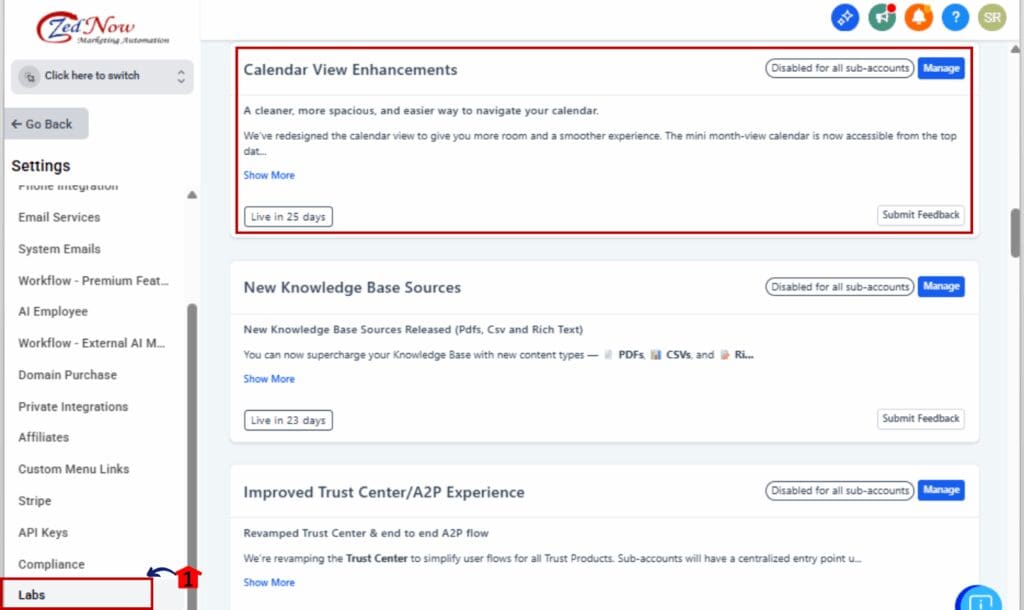
Task: Open announcements via the megaphone icon
Action: tap(881, 17)
